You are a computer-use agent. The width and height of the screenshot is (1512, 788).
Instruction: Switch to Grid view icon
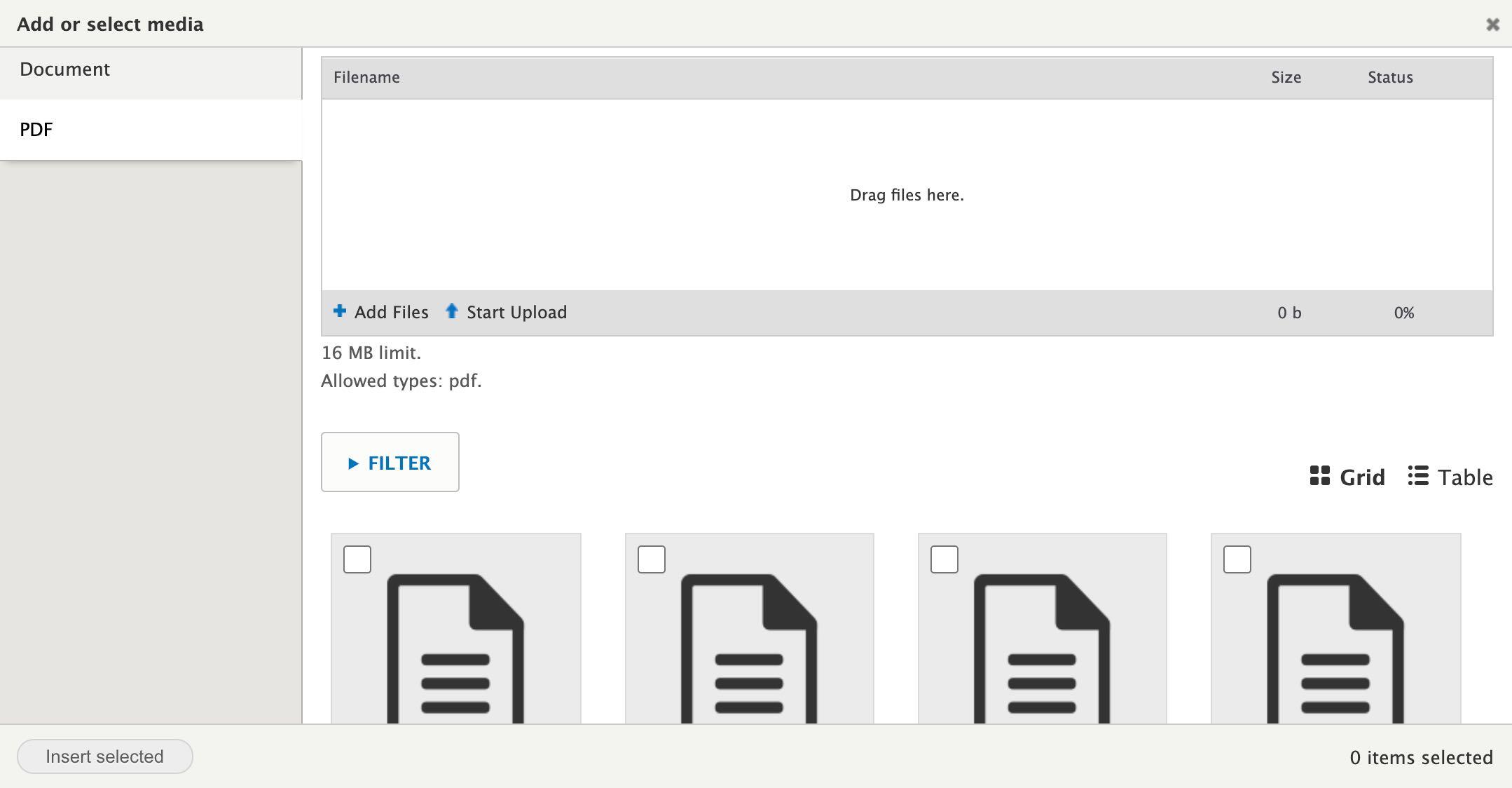pos(1320,476)
